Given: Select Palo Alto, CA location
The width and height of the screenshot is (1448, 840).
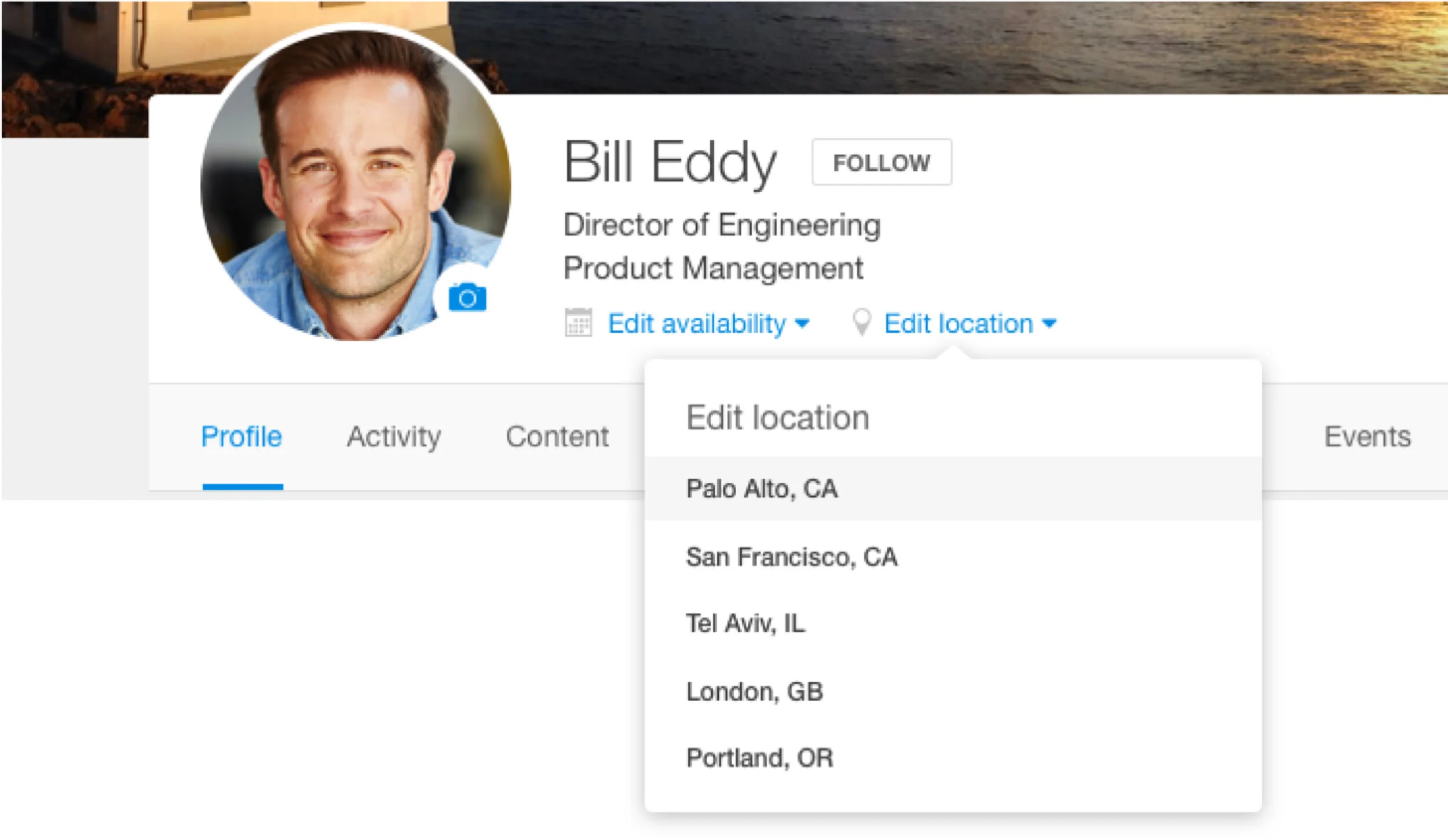Looking at the screenshot, I should [762, 489].
